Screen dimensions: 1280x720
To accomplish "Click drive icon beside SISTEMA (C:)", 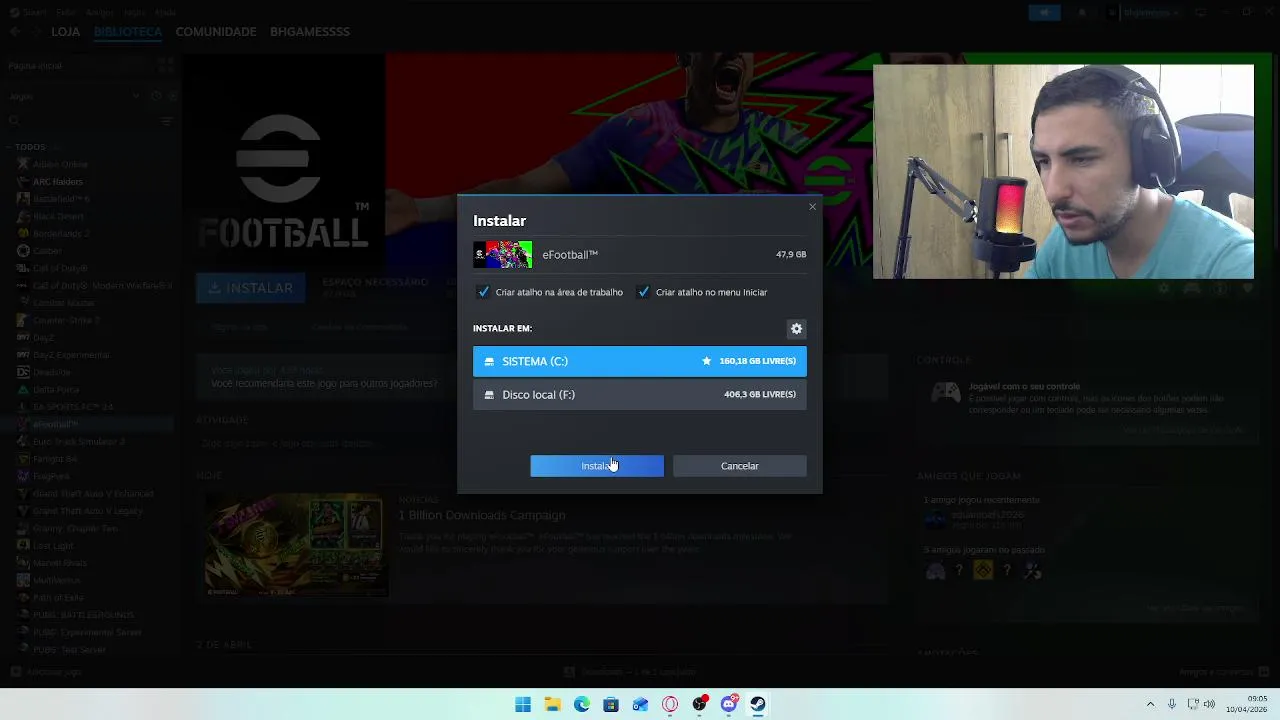I will [x=489, y=361].
